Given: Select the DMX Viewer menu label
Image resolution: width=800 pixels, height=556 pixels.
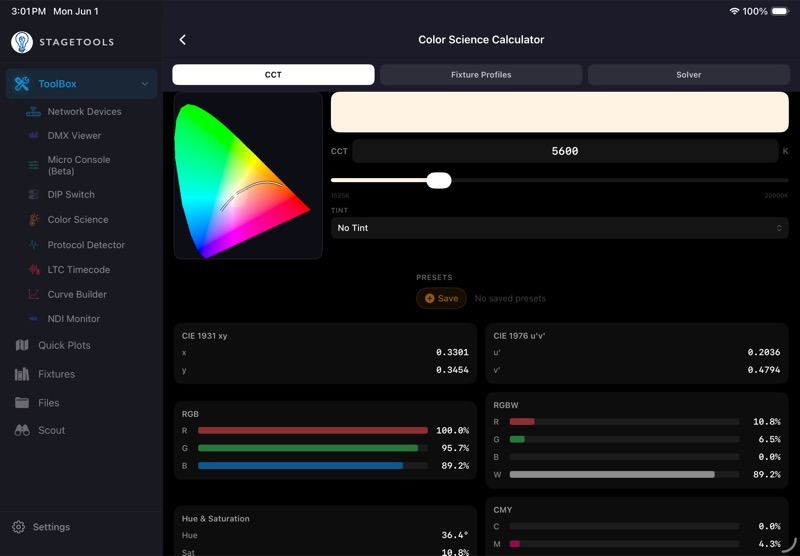Looking at the screenshot, I should (x=74, y=136).
